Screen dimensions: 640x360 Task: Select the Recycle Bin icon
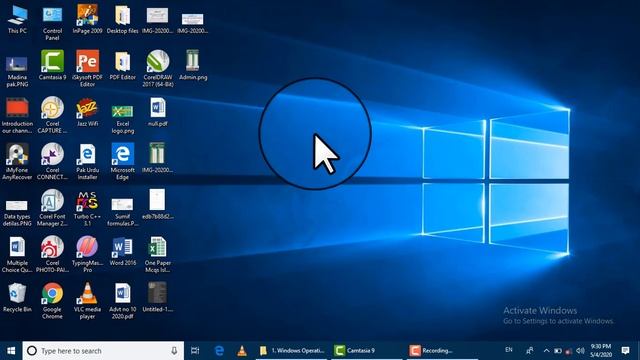[x=17, y=298]
